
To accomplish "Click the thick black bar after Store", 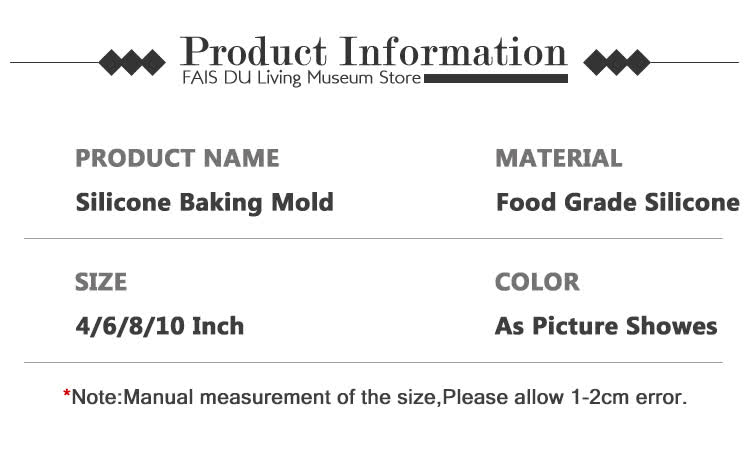I will pyautogui.click(x=496, y=78).
